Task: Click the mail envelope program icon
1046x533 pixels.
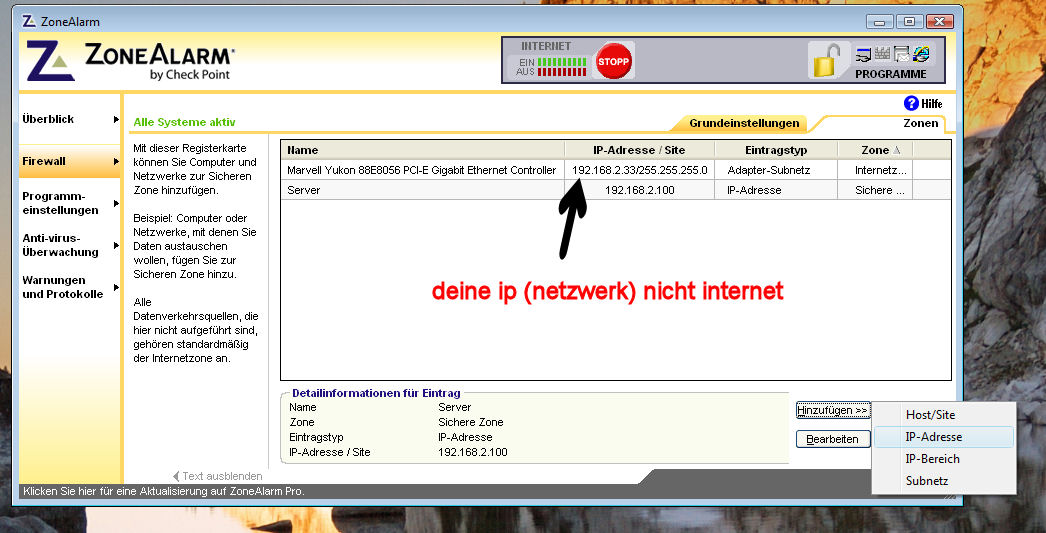Action: 902,53
